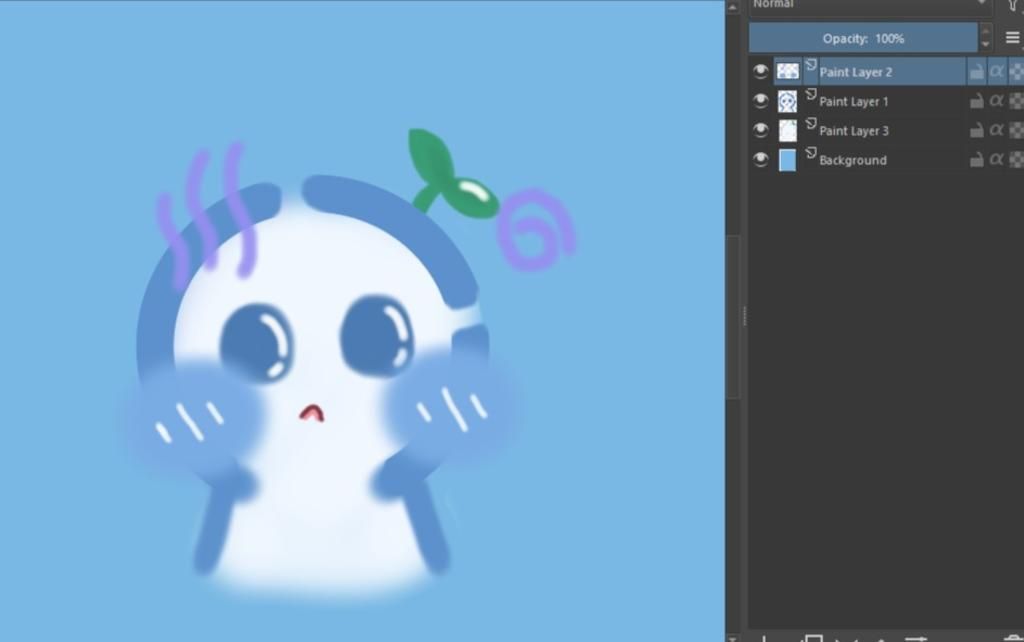Toggle inherit alpha checker icon on Paint Layer 1
This screenshot has height=642, width=1024.
[x=1017, y=101]
